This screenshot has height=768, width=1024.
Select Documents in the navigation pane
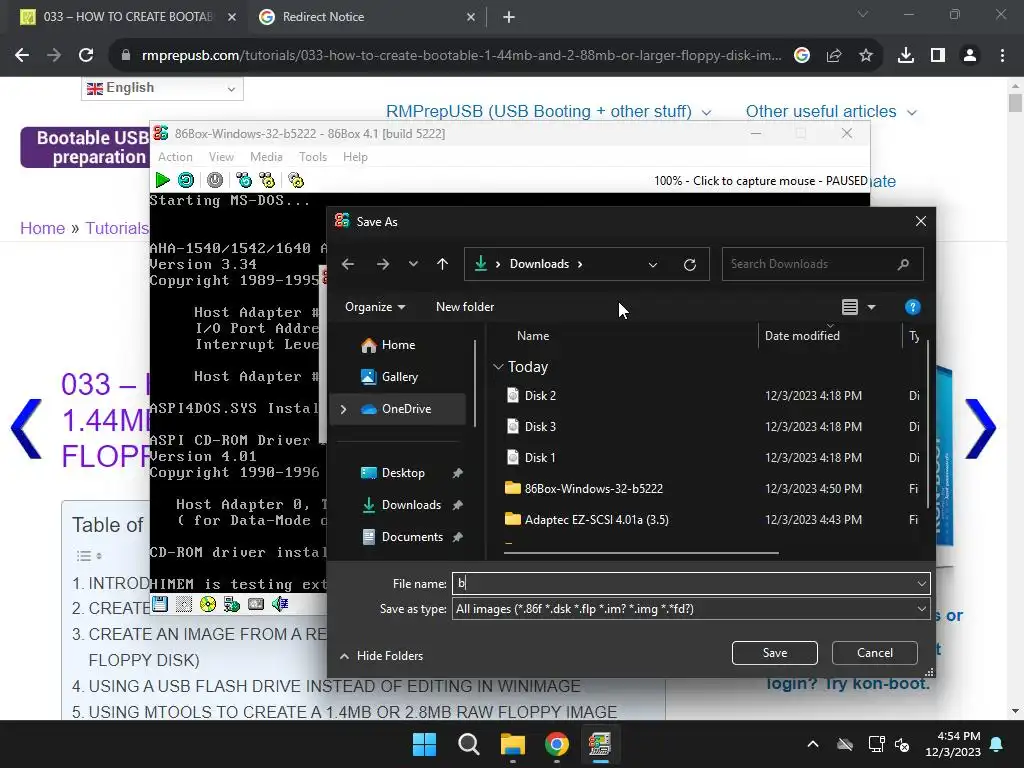coord(412,537)
